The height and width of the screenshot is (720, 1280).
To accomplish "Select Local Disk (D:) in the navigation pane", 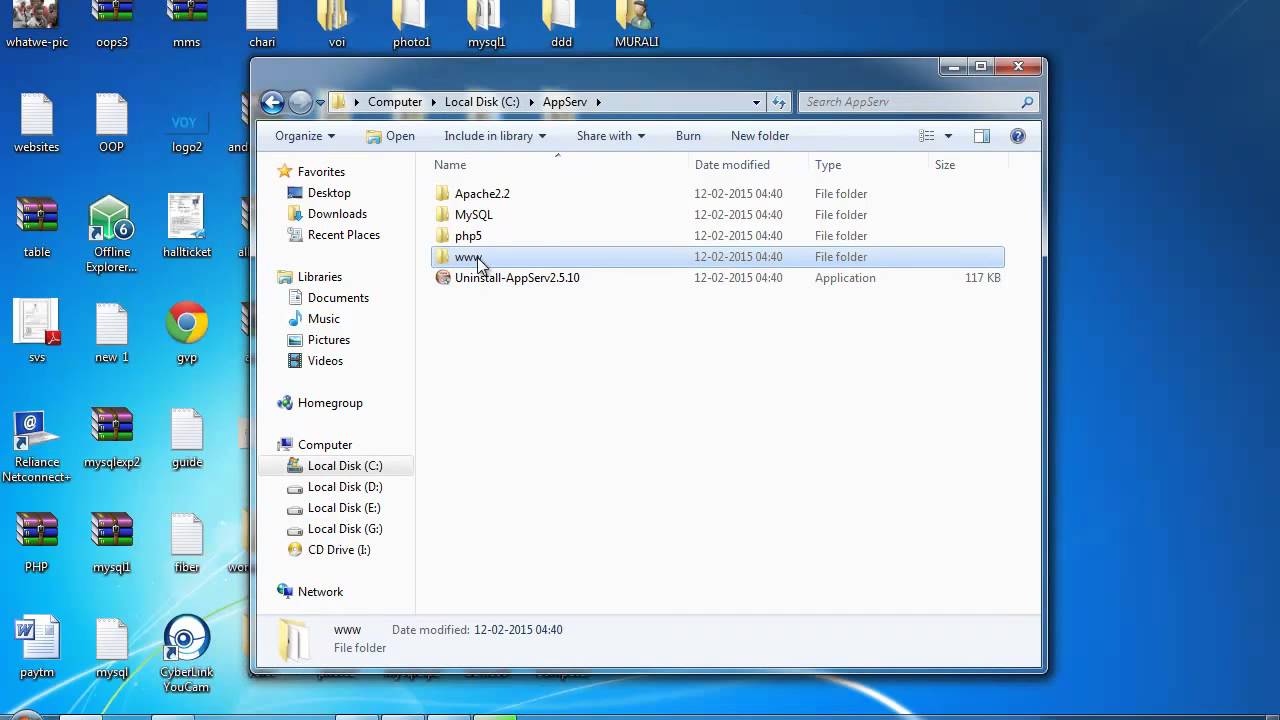I will (x=344, y=487).
